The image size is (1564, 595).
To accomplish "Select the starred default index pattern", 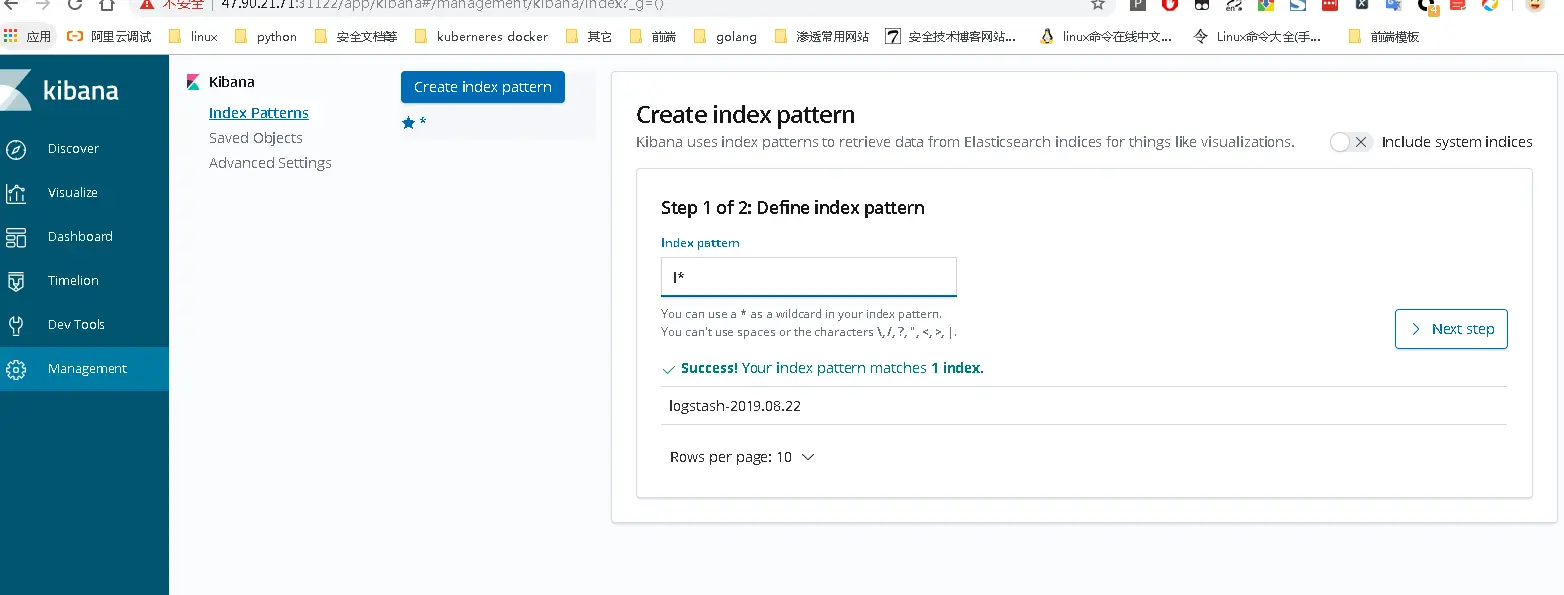I will coord(414,123).
